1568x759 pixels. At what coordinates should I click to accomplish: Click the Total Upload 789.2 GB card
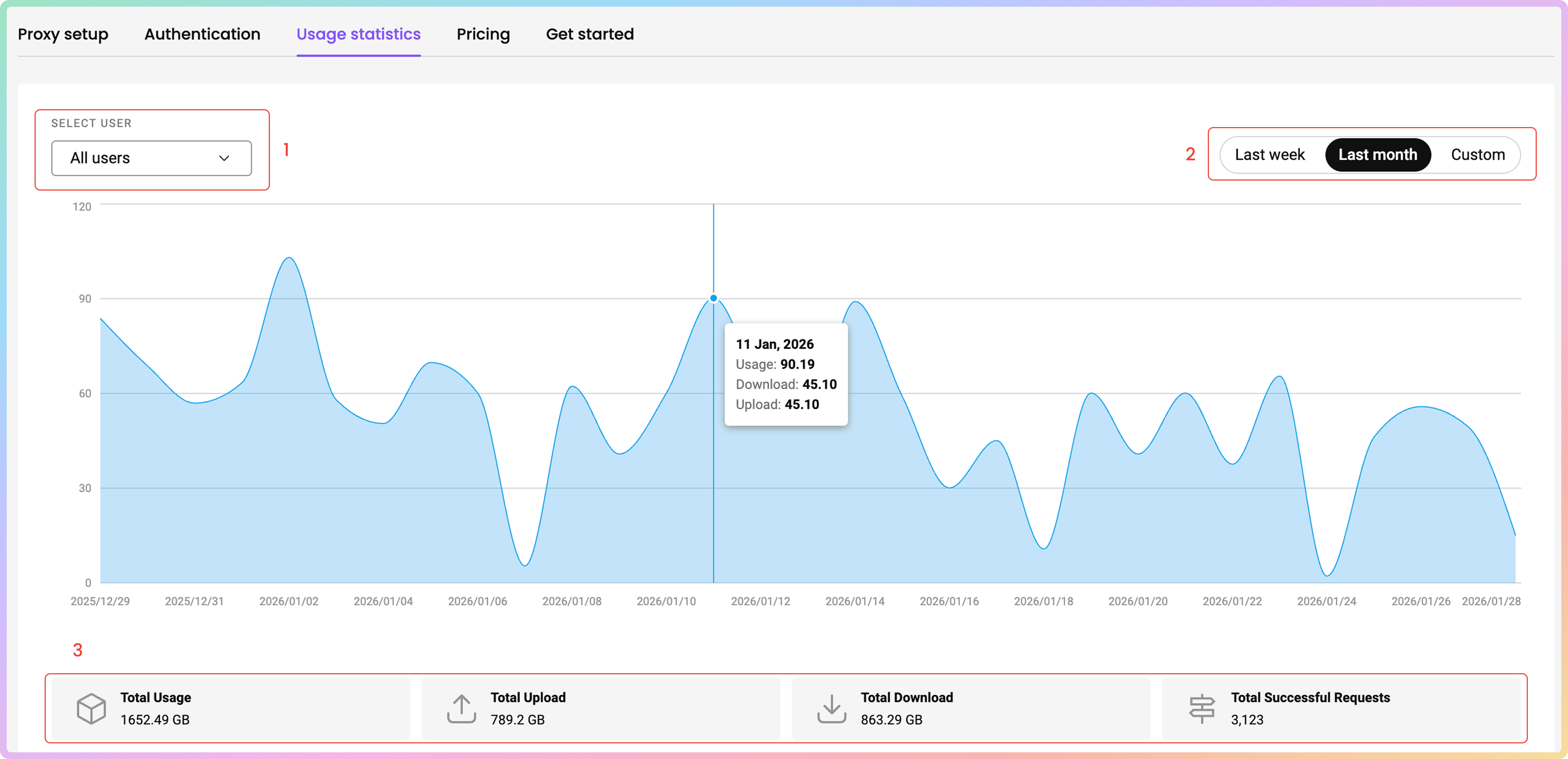click(600, 709)
